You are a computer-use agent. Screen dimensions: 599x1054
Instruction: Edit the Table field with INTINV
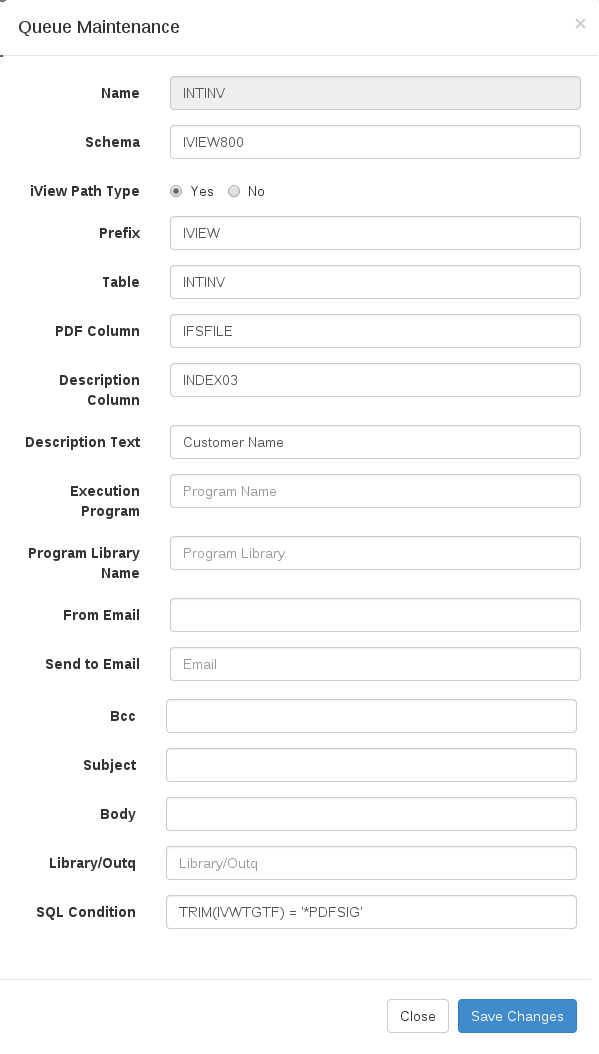click(x=375, y=282)
